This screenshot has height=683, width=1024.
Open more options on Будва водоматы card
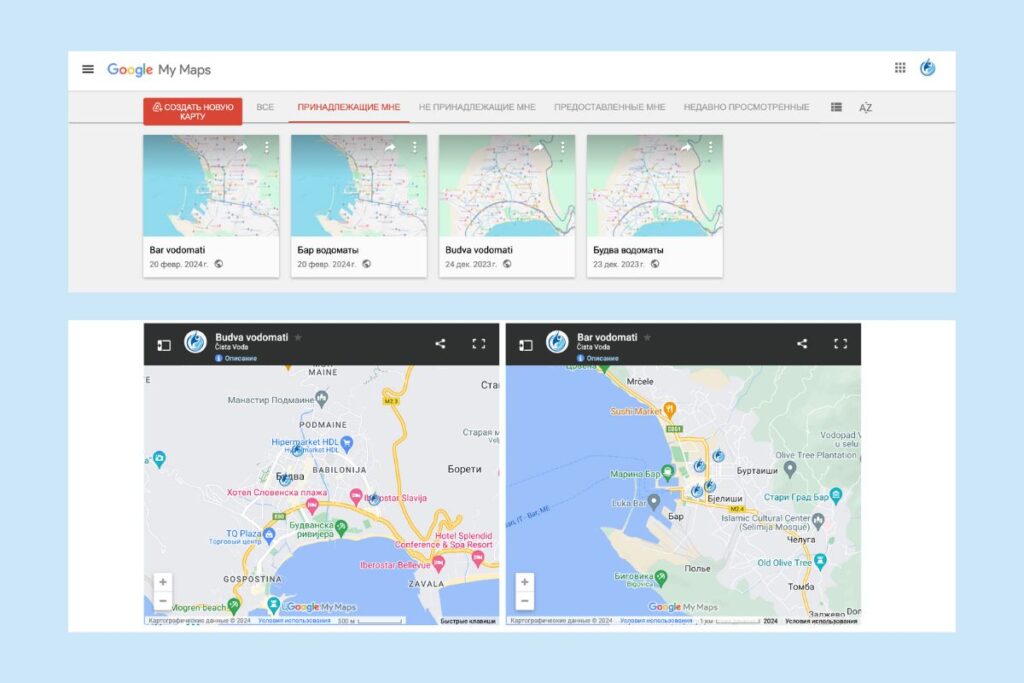(x=710, y=148)
